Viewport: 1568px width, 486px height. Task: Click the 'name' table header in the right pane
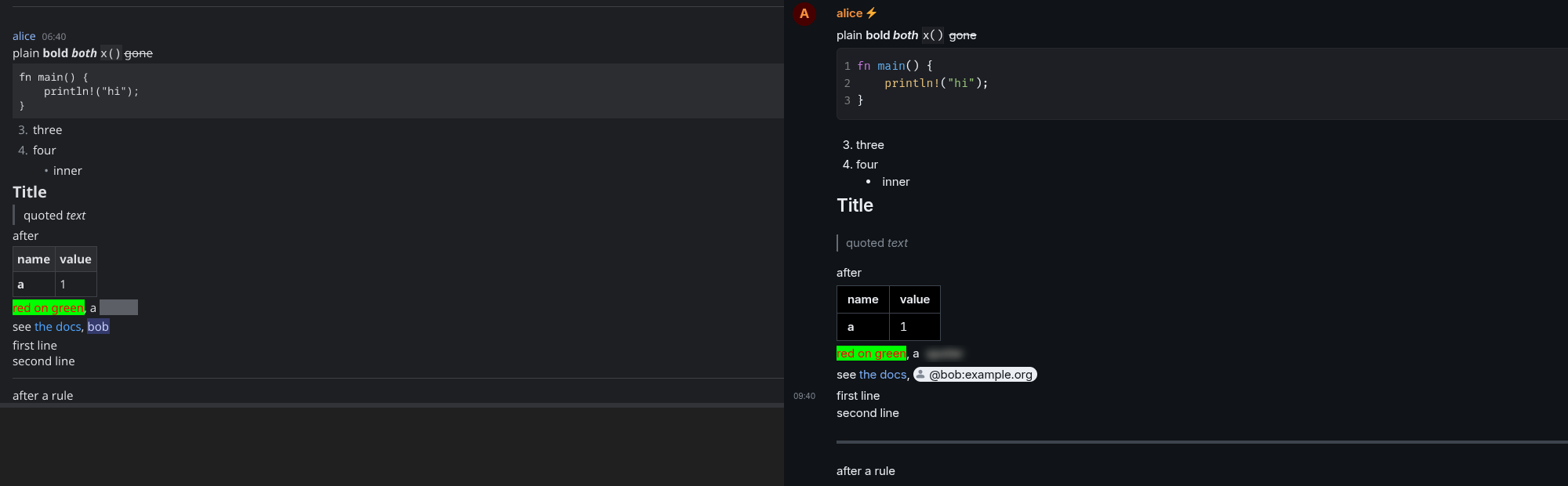pos(863,299)
